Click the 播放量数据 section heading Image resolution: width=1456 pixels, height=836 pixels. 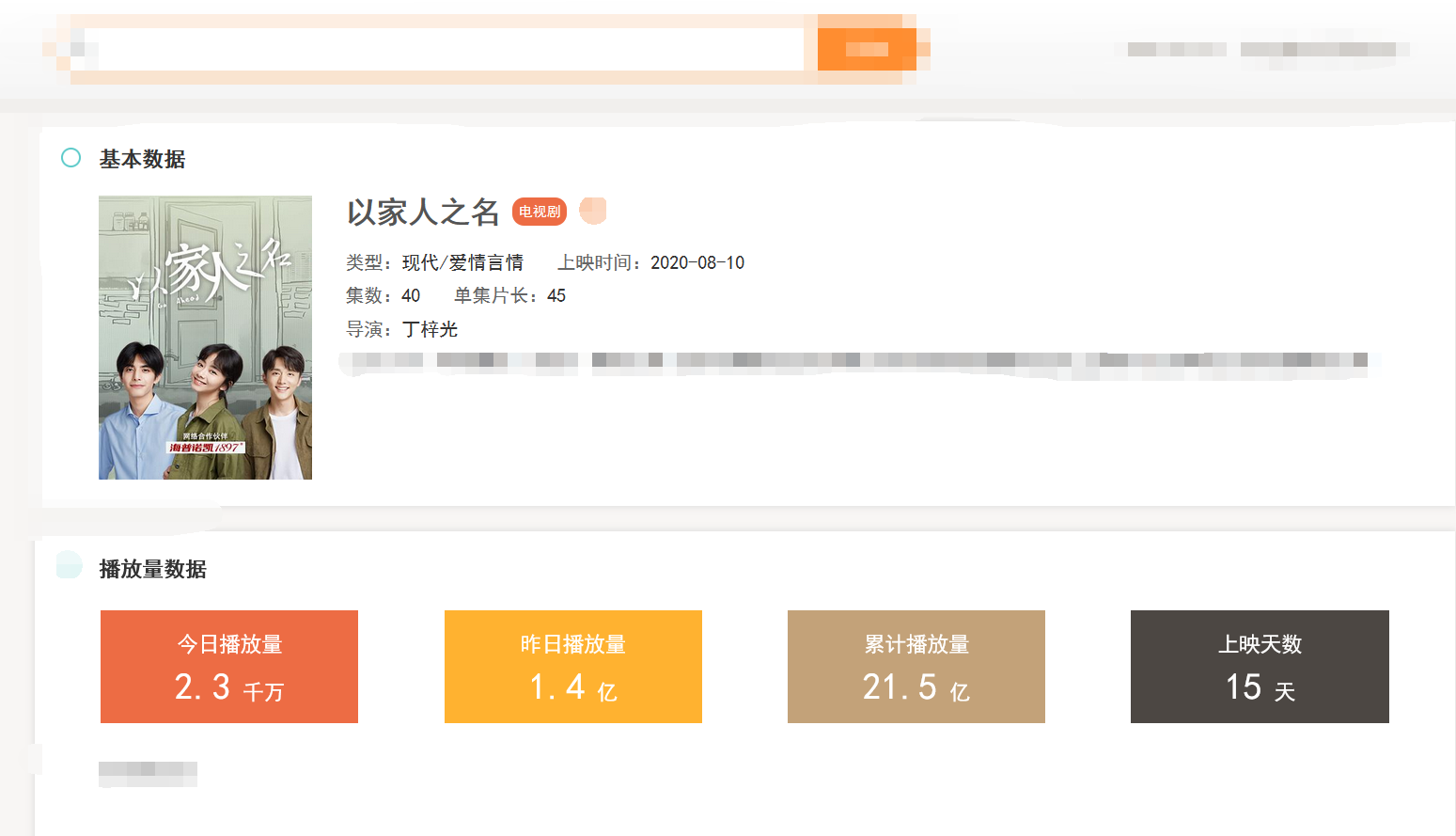152,569
